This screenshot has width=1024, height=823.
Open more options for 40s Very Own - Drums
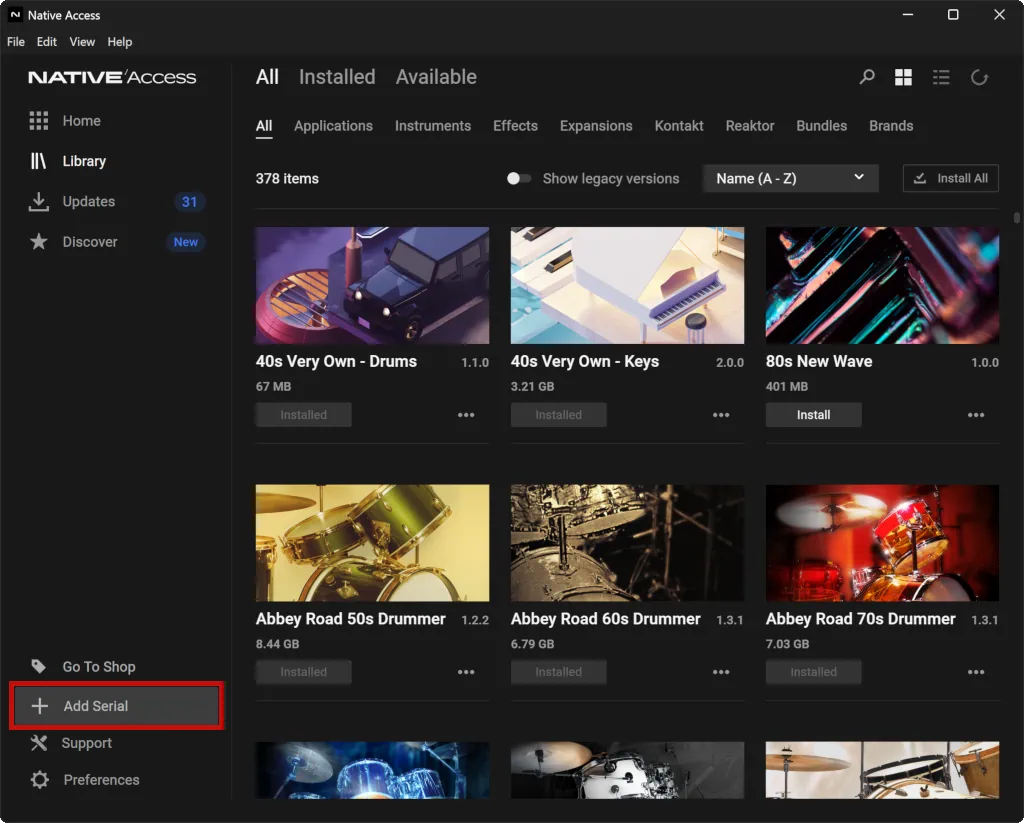[466, 415]
